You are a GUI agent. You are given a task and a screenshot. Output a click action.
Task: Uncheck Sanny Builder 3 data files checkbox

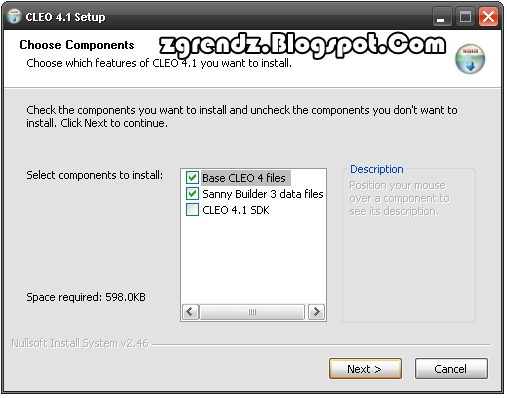[x=192, y=194]
